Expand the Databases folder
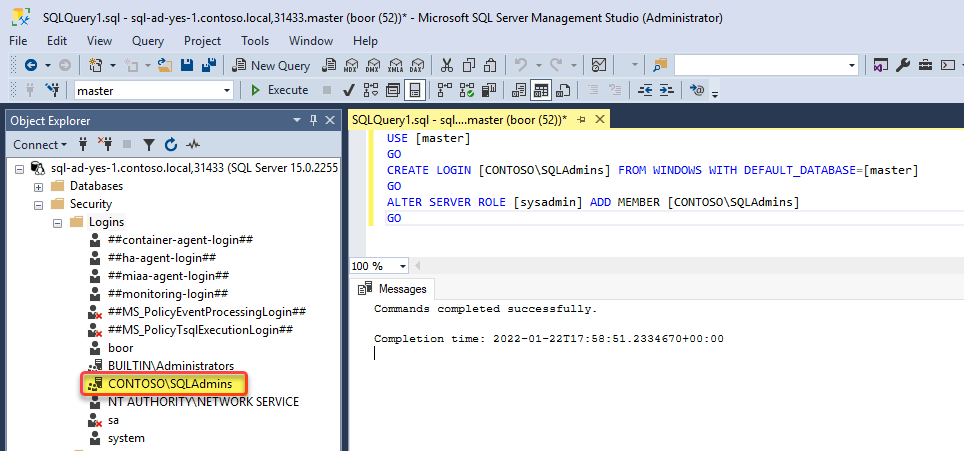The image size is (964, 451). pos(38,186)
